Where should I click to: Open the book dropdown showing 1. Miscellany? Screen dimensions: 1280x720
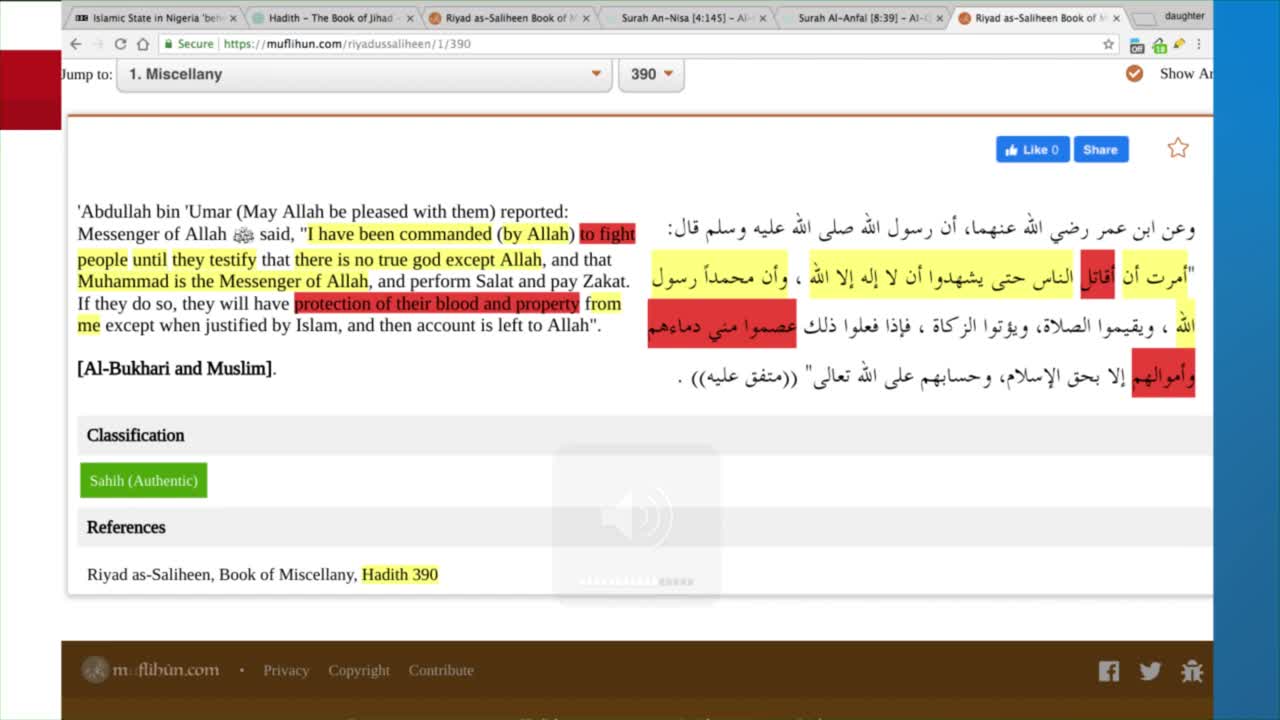click(364, 74)
